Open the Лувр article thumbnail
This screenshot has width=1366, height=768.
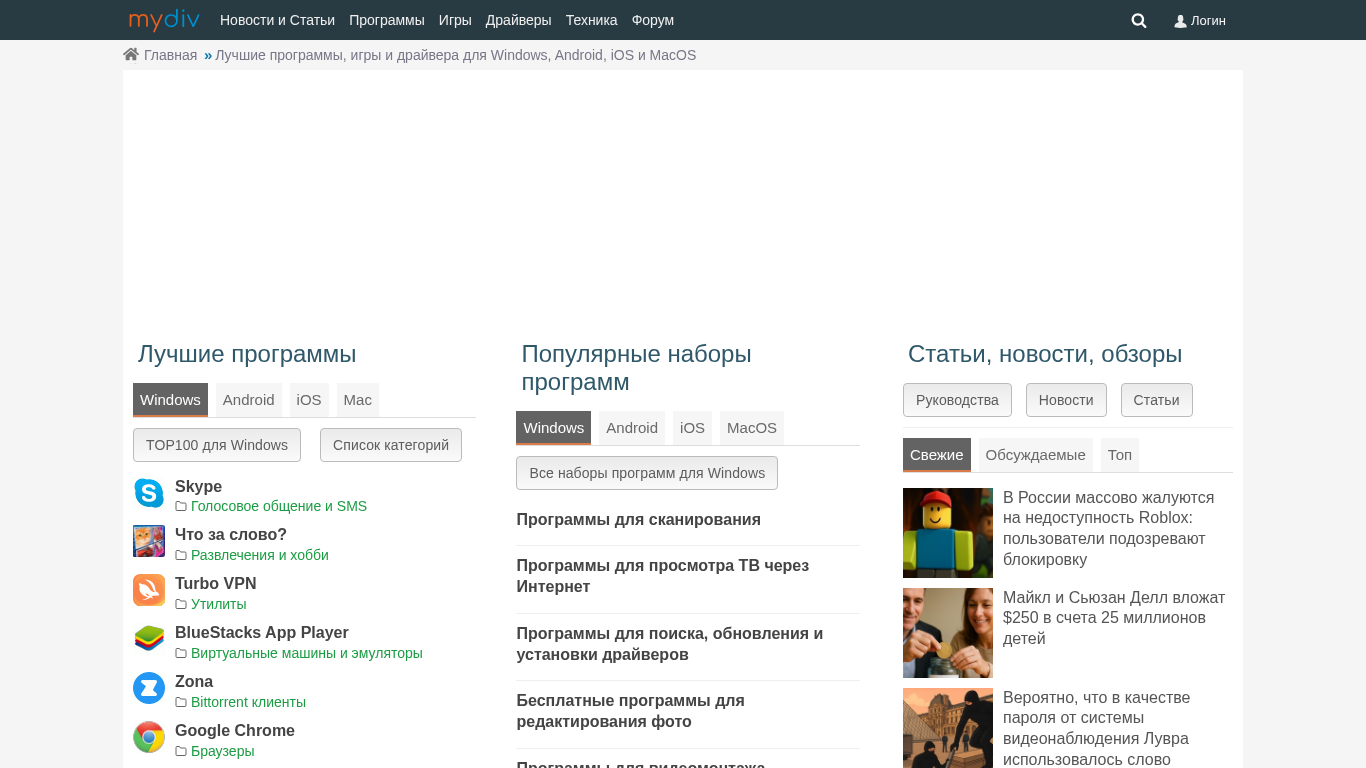click(948, 728)
